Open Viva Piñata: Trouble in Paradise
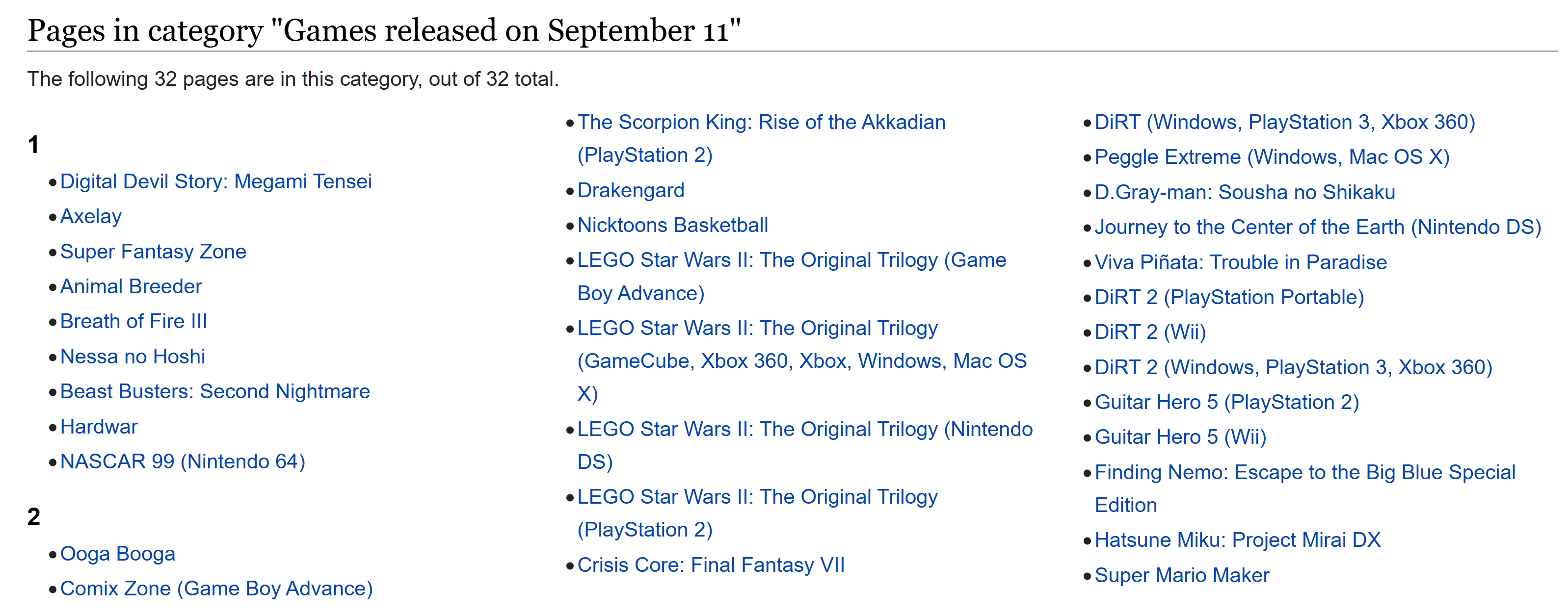The image size is (1568, 615). 1241,262
